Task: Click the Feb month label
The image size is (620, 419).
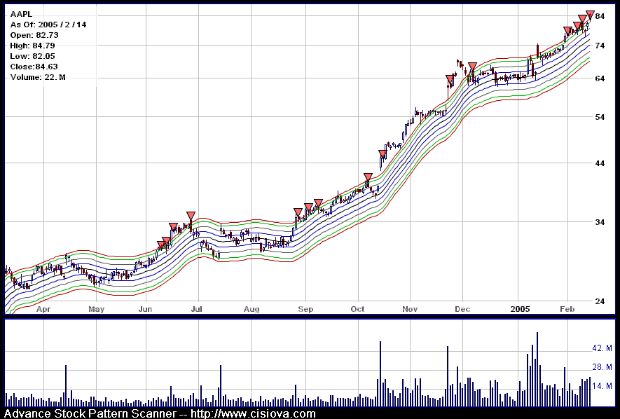Action: pos(567,309)
